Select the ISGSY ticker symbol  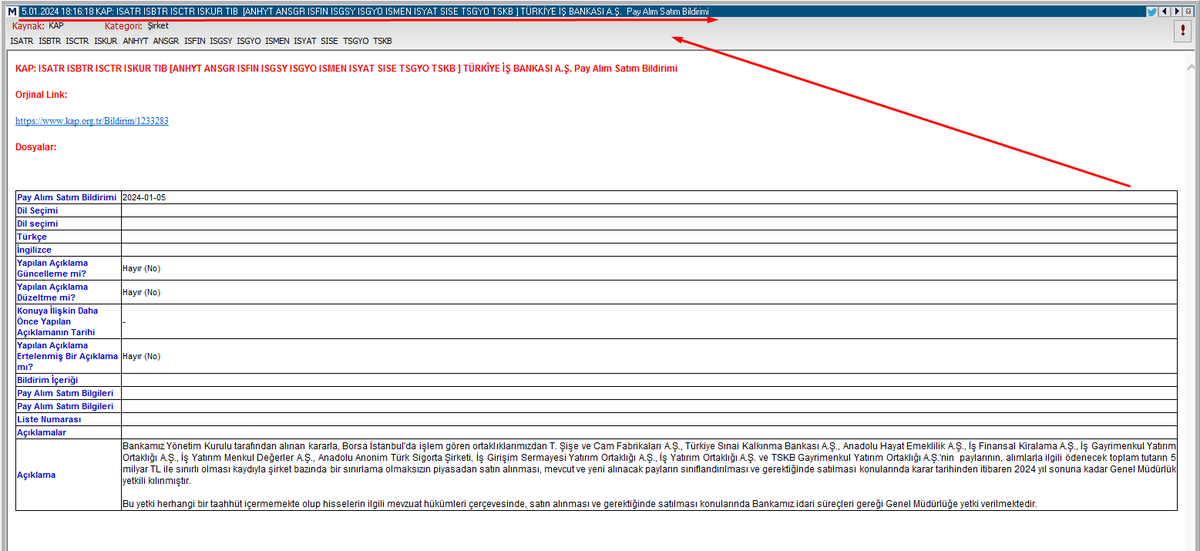pyautogui.click(x=223, y=41)
